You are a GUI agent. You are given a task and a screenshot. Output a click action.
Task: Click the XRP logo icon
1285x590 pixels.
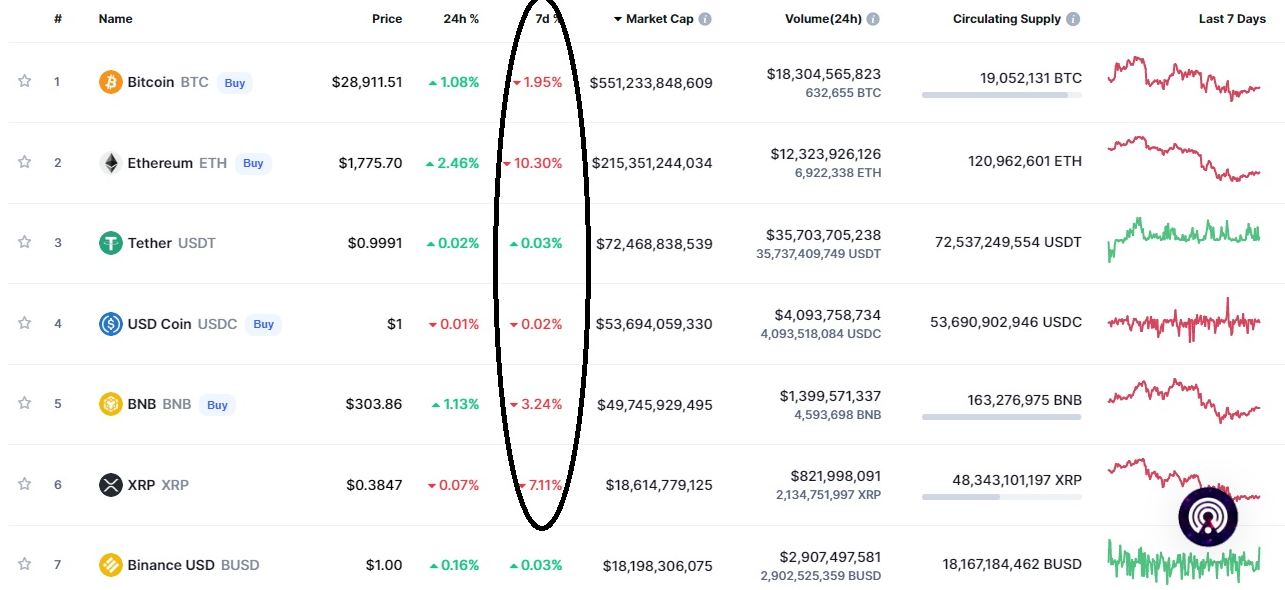tap(111, 485)
